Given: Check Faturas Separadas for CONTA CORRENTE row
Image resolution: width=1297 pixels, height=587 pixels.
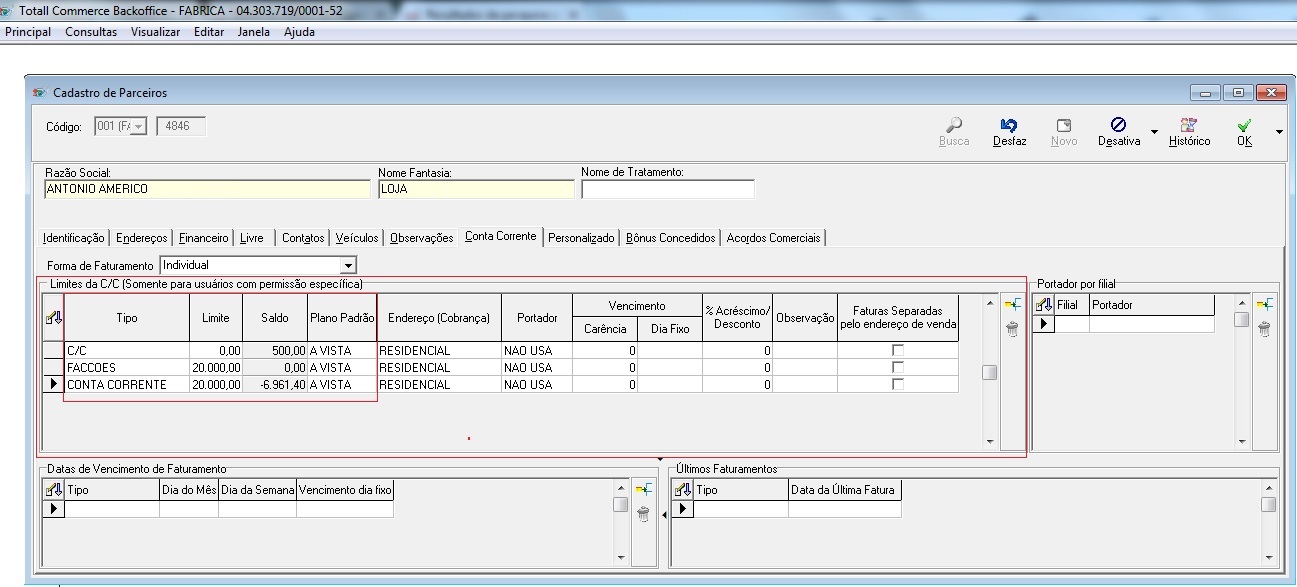Looking at the screenshot, I should 898,384.
